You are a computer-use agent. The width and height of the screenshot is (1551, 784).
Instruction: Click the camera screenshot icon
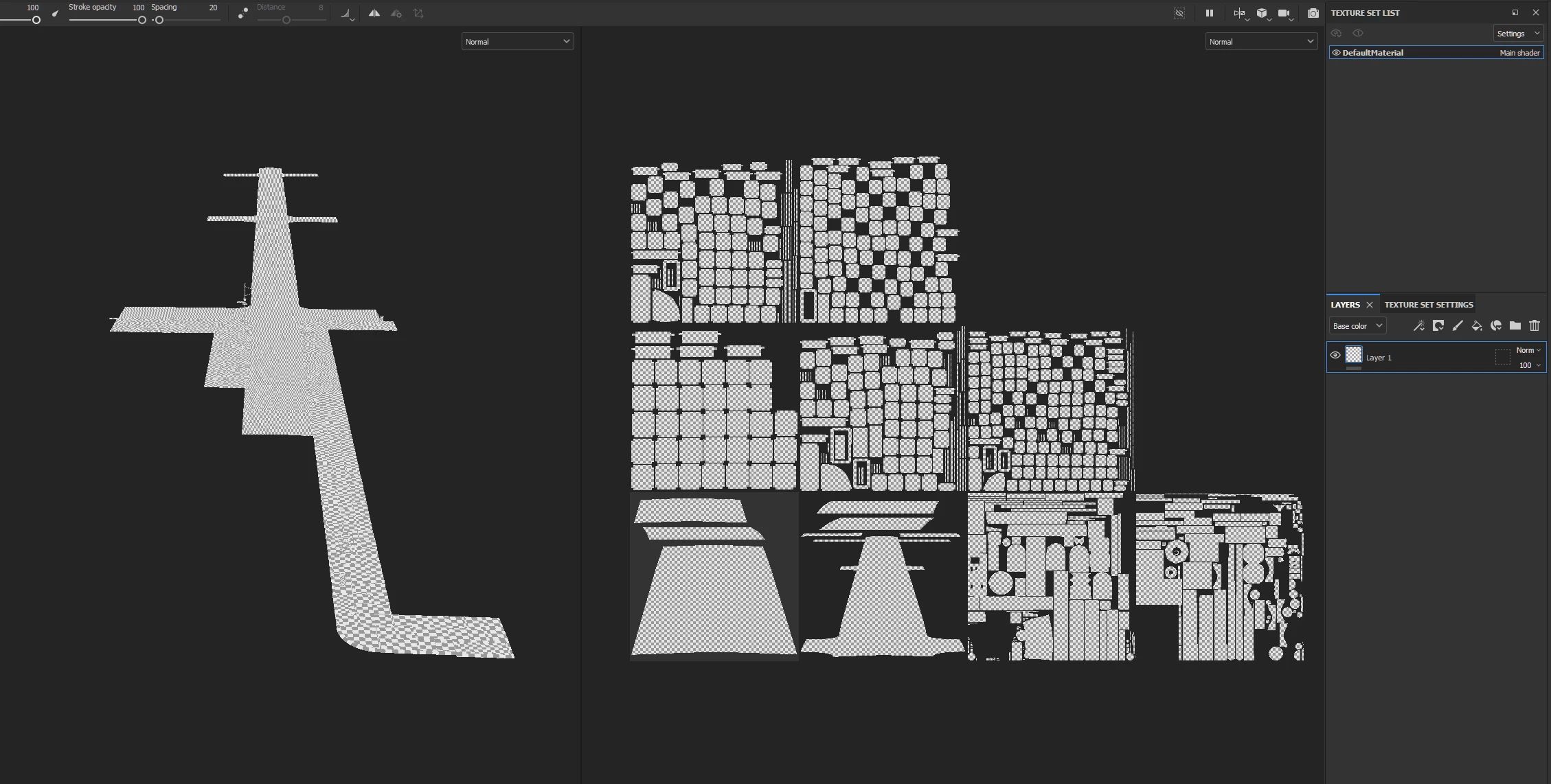[1313, 13]
